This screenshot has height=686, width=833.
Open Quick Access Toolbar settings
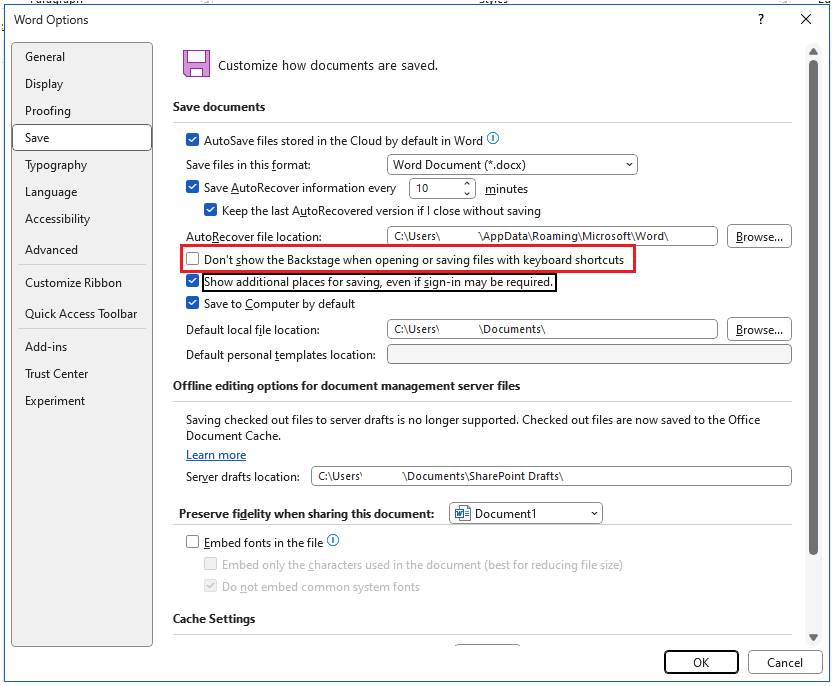click(x=81, y=314)
